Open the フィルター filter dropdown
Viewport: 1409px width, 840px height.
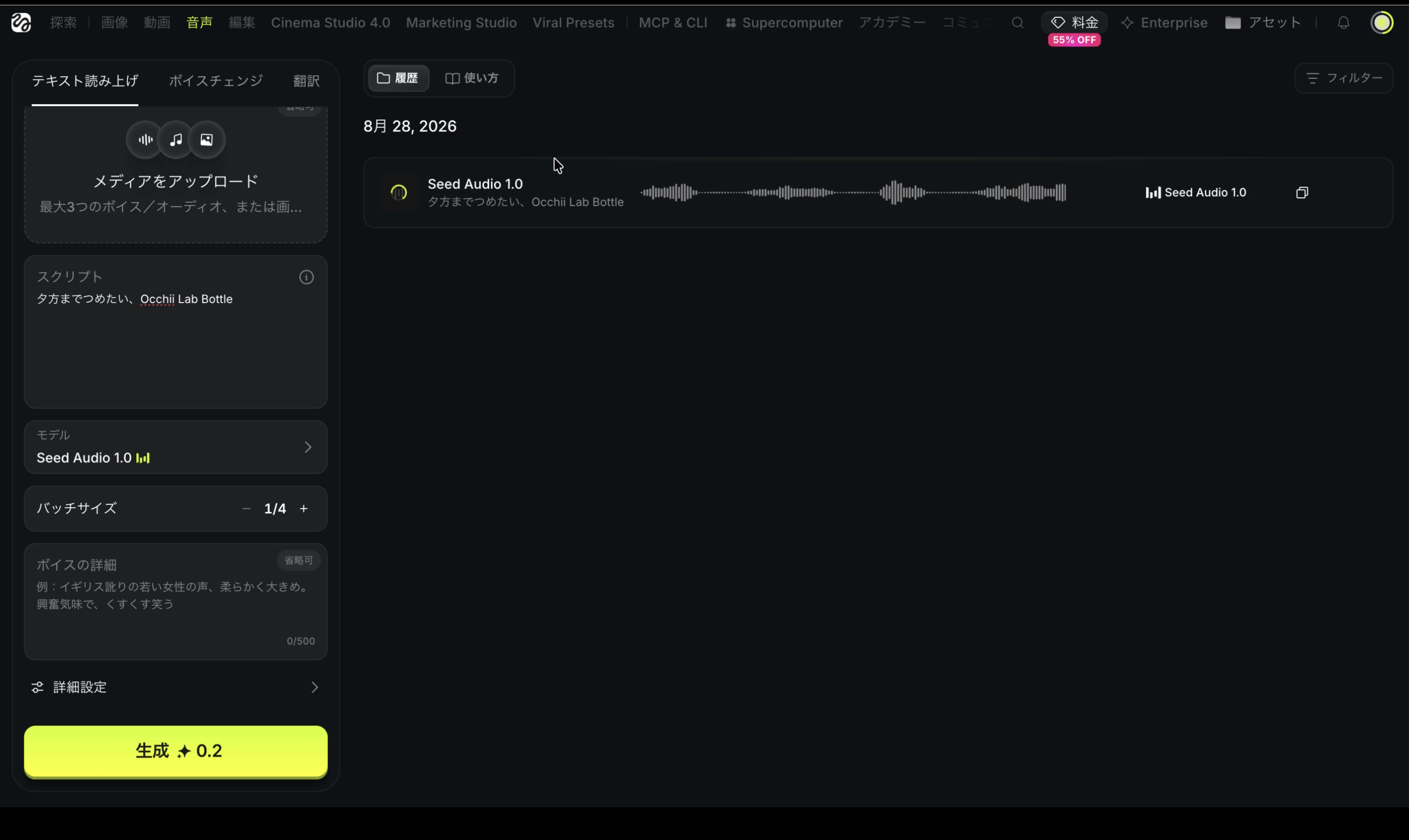click(1344, 78)
